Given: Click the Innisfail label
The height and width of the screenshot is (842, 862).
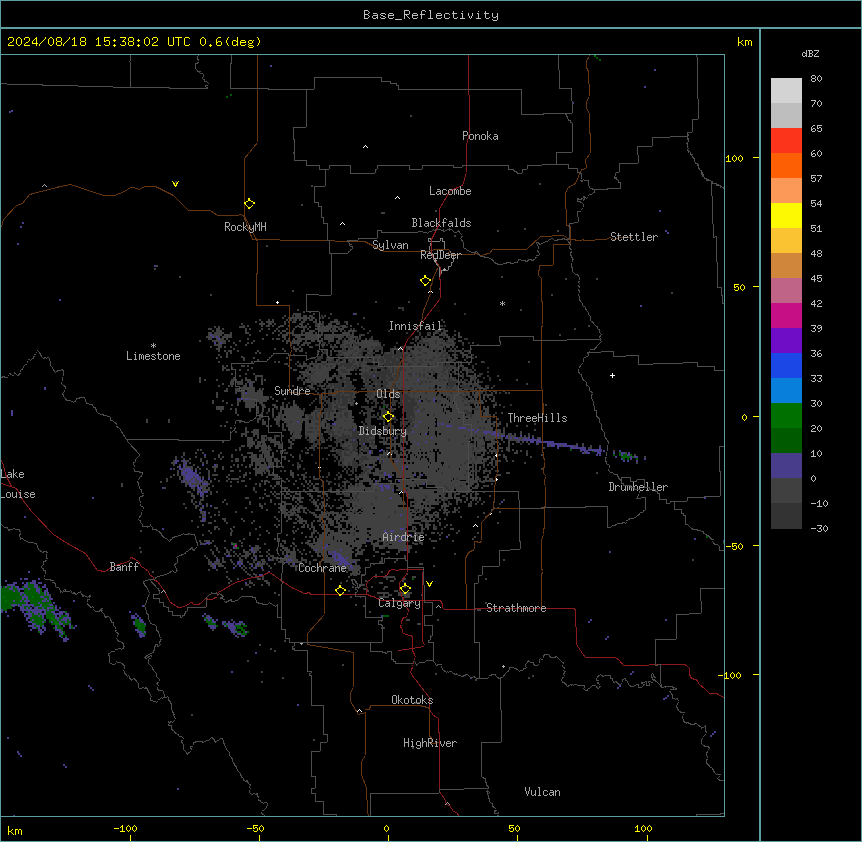Looking at the screenshot, I should pos(415,326).
